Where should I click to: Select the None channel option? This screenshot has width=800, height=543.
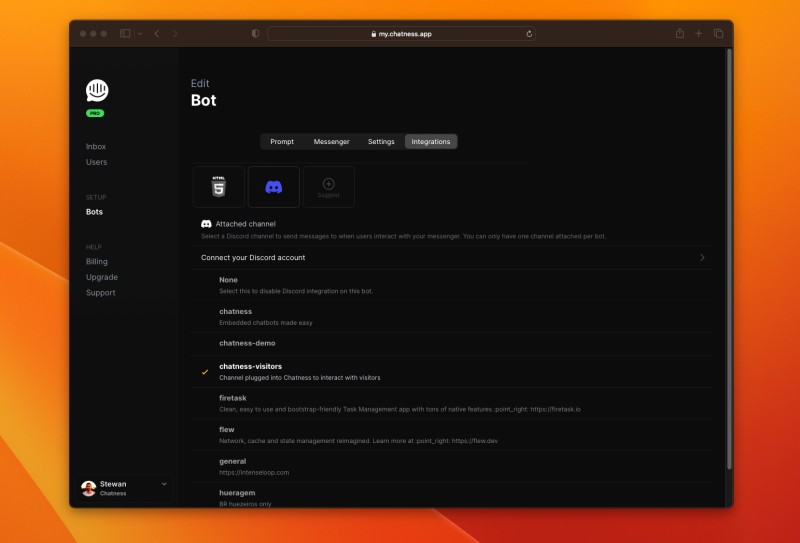452,285
